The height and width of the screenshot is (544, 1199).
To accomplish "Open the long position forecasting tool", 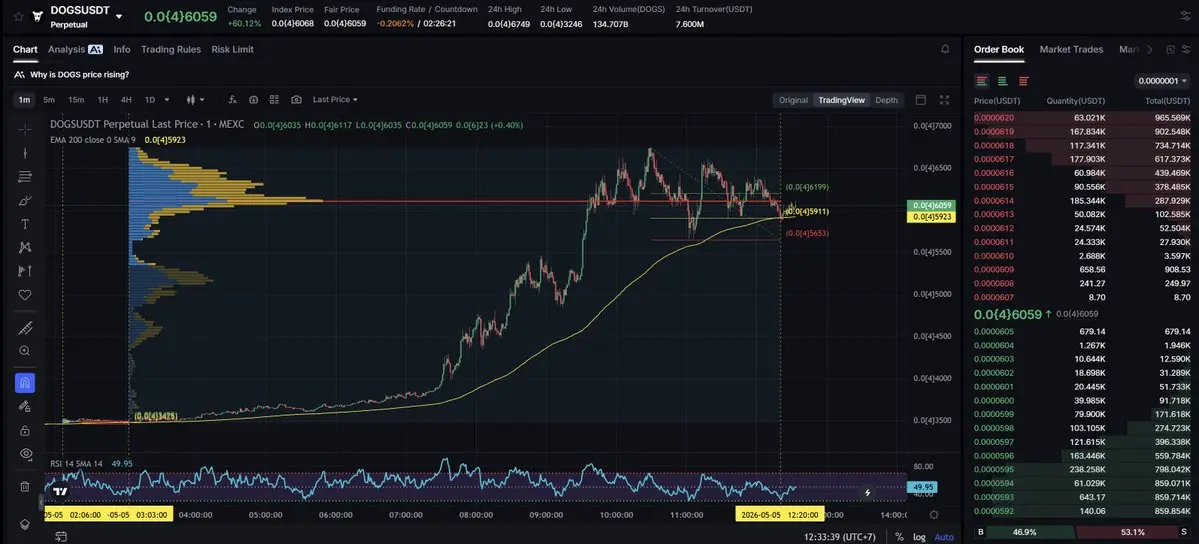I will 25,271.
